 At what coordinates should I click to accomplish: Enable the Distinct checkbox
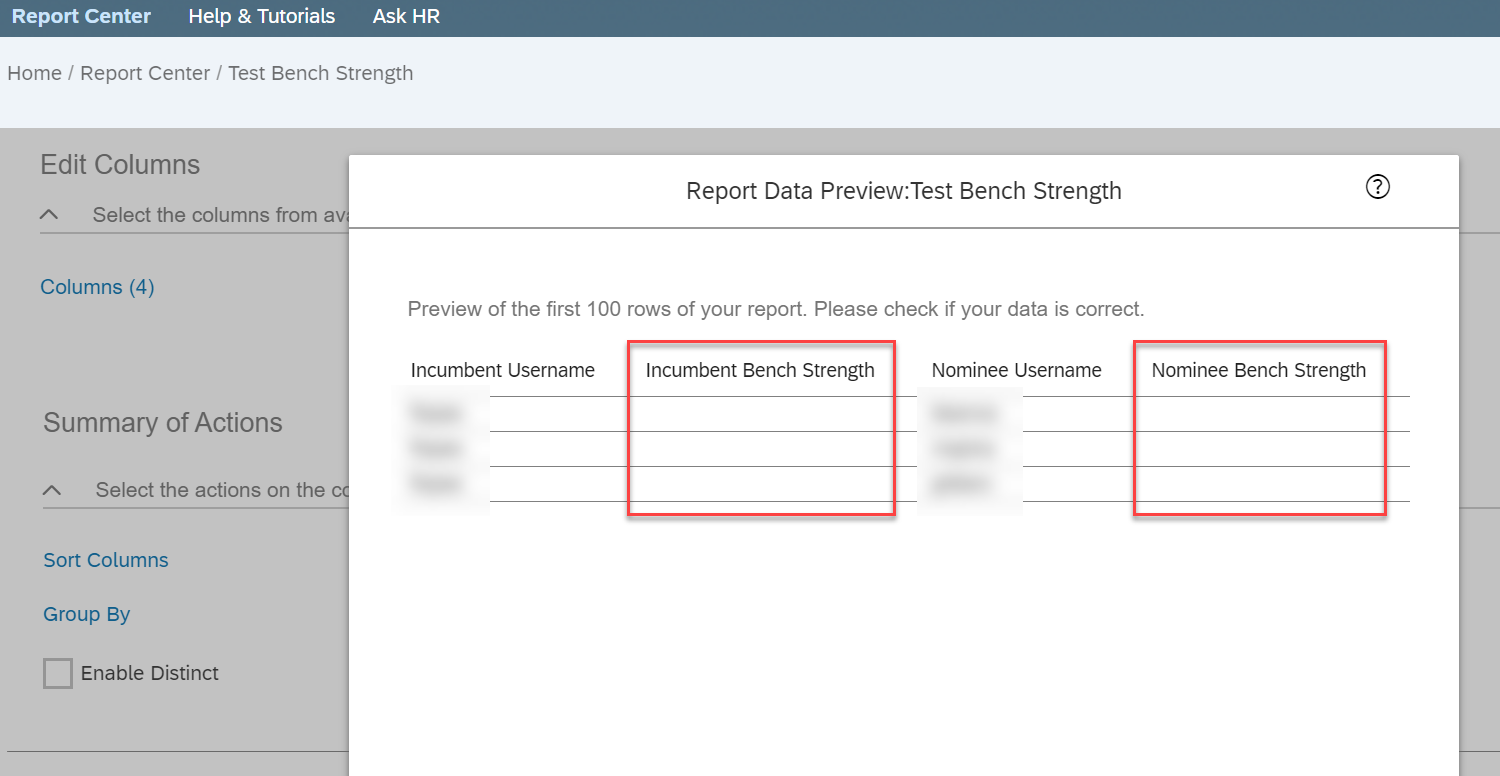(x=58, y=673)
